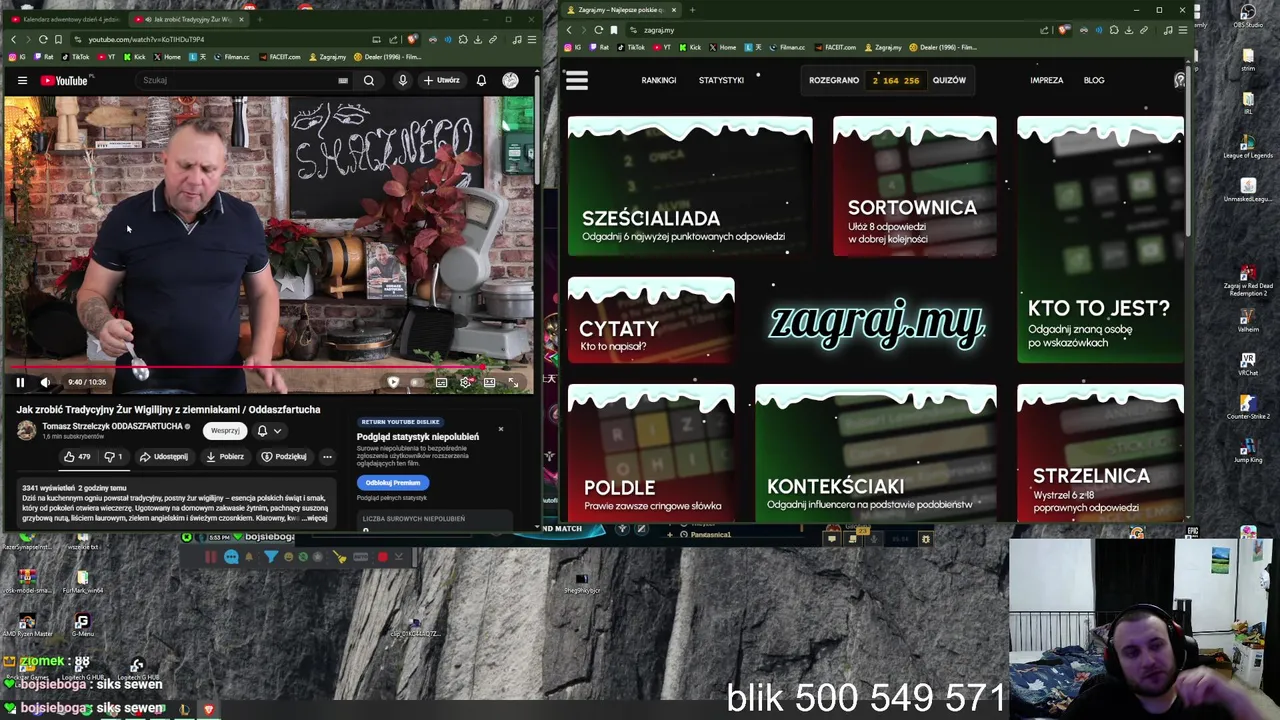Image resolution: width=1280 pixels, height=720 pixels.
Task: Open the STRZELNICA game card
Action: (x=1100, y=453)
